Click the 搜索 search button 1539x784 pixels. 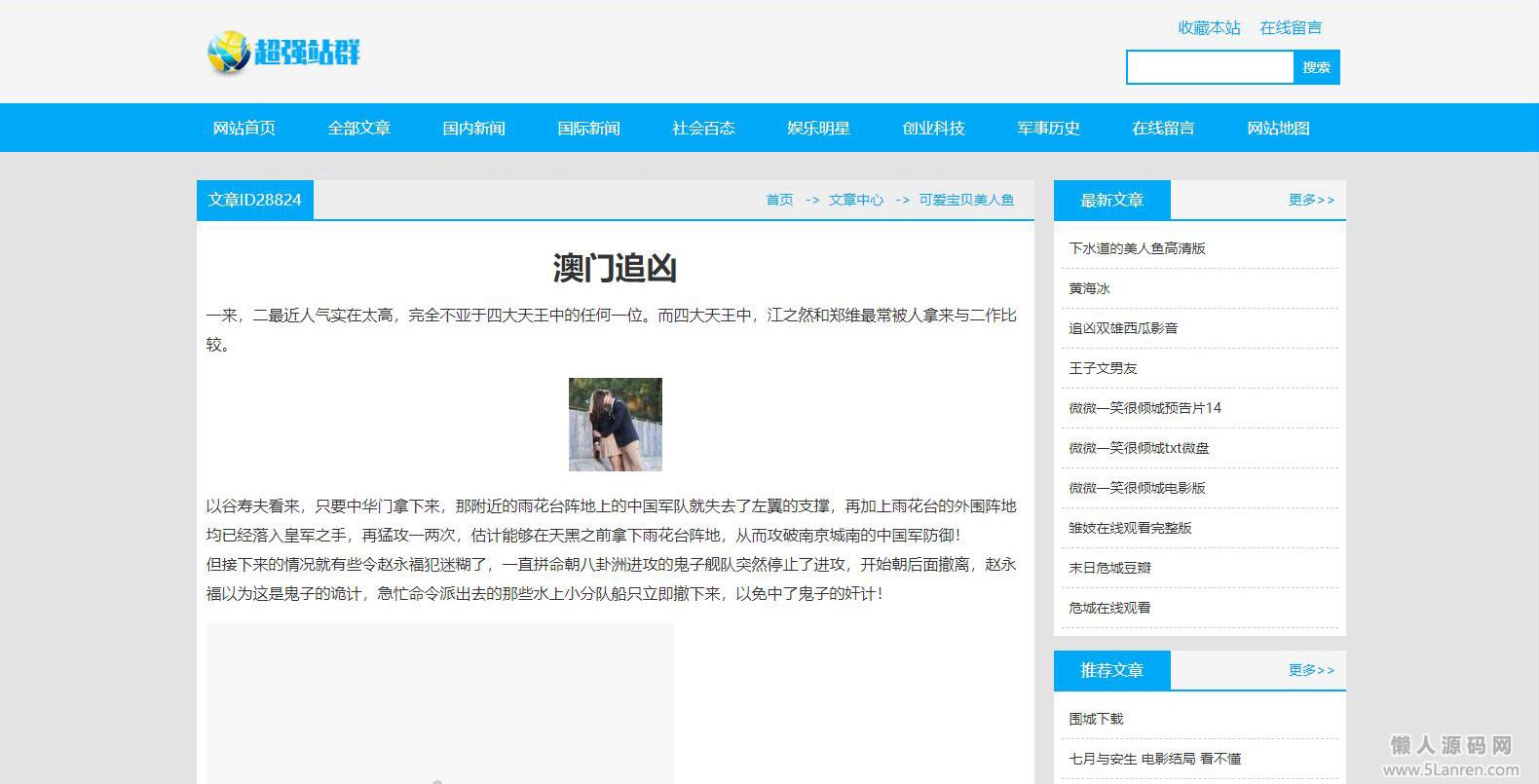1316,67
